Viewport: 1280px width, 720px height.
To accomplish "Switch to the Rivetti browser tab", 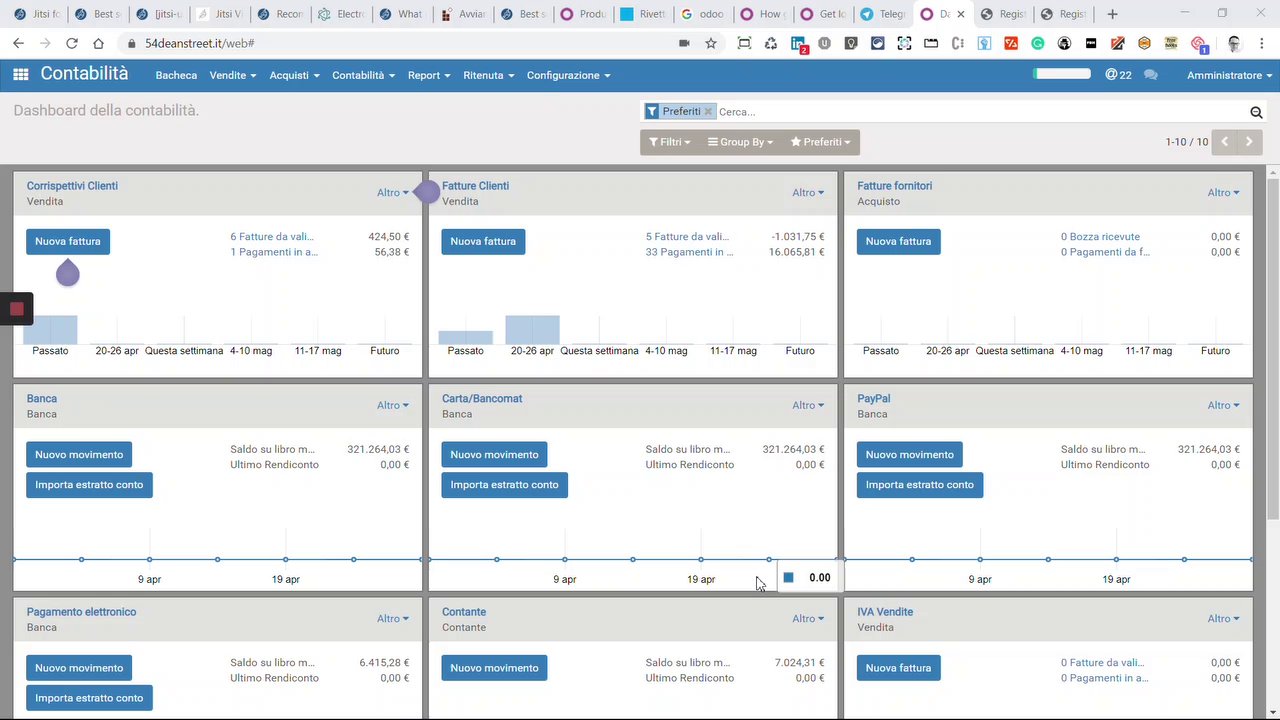I will point(641,14).
